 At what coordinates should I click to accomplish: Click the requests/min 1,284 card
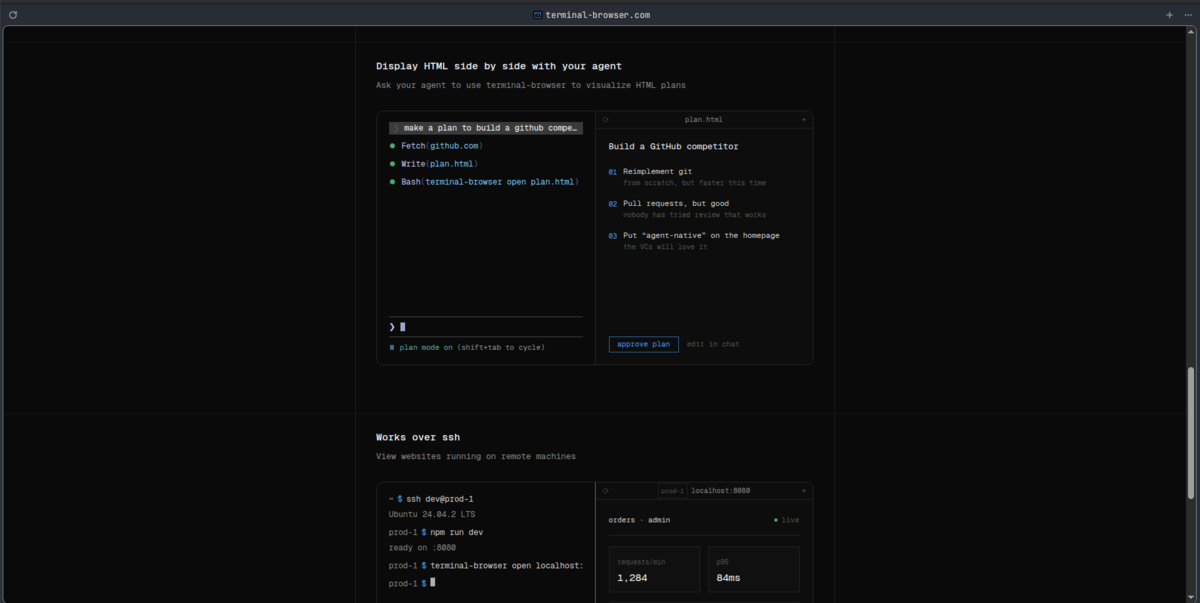pyautogui.click(x=654, y=570)
